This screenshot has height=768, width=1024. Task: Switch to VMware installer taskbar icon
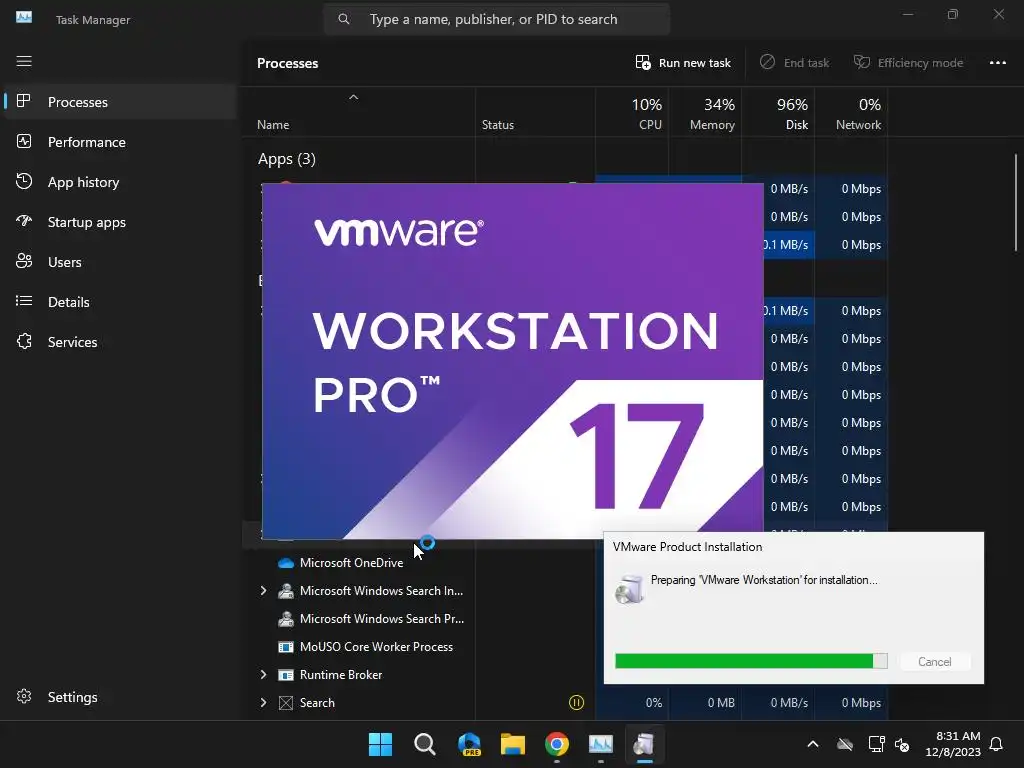click(645, 744)
